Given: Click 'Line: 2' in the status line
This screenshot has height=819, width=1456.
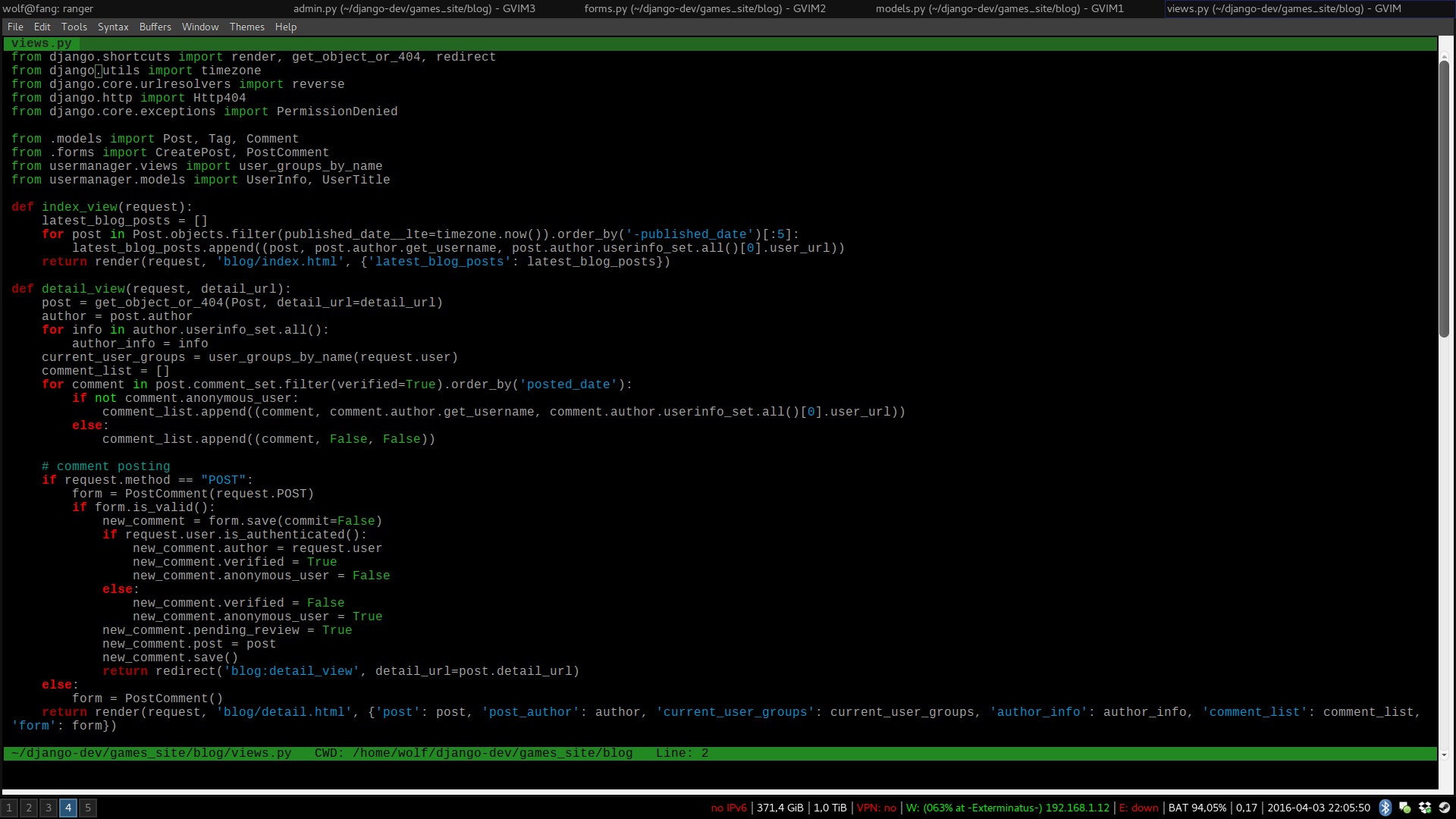Looking at the screenshot, I should [x=682, y=753].
